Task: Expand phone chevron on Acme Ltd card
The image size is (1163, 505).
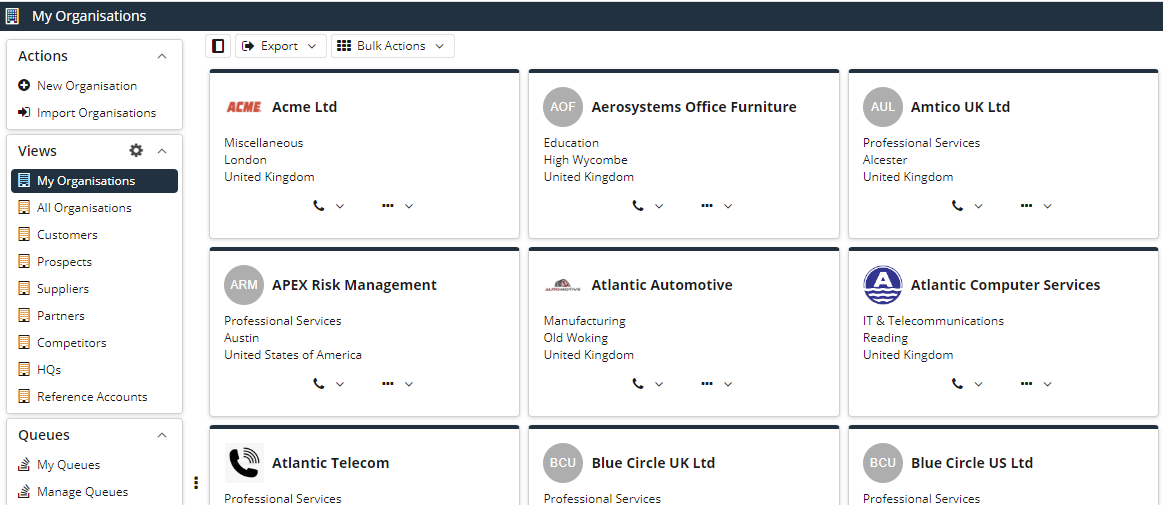Action: click(x=340, y=206)
